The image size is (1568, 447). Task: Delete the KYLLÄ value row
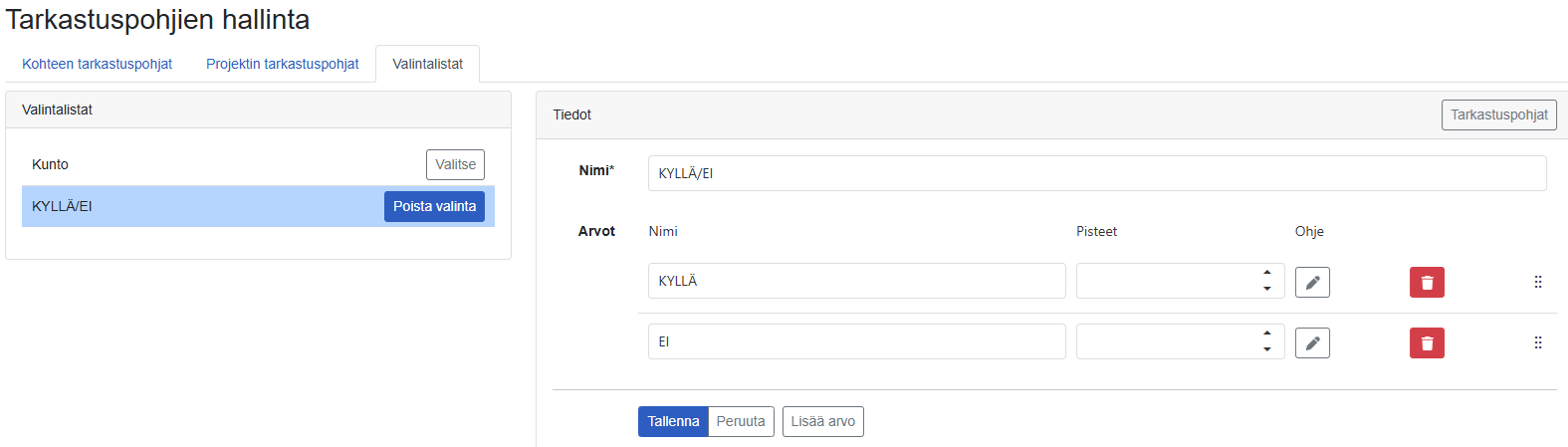[1427, 283]
